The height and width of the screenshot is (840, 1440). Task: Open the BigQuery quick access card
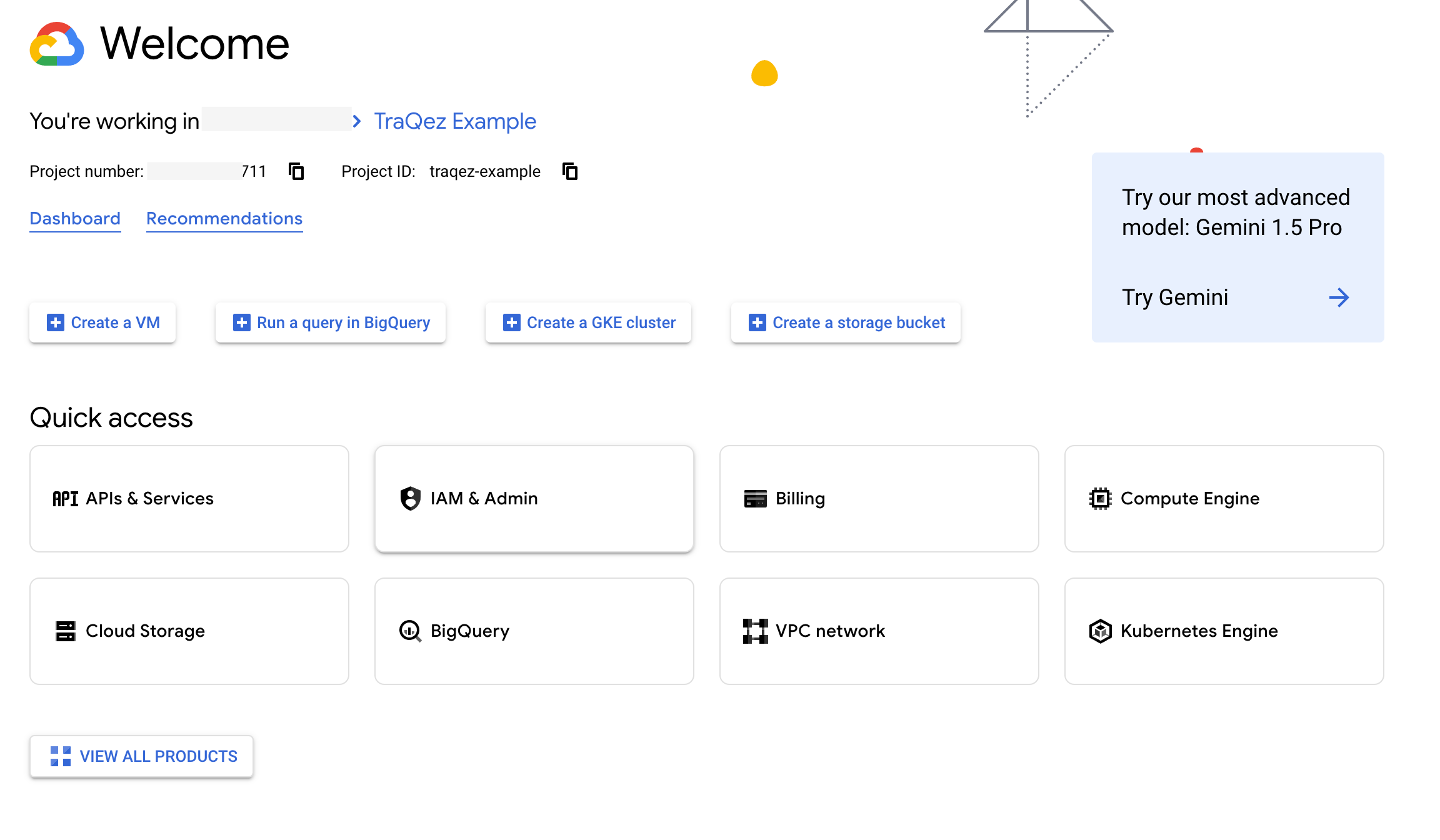[534, 631]
